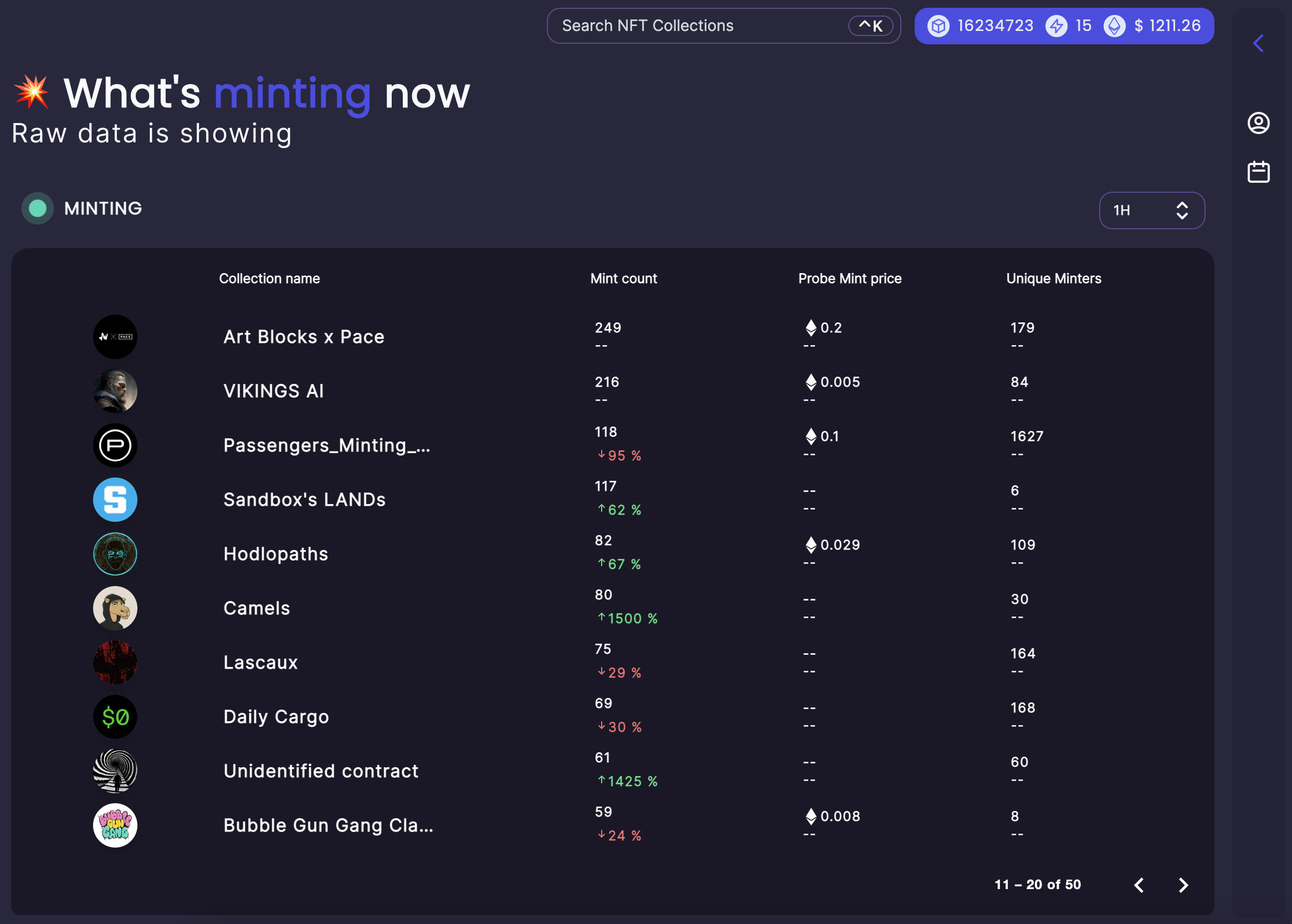This screenshot has height=924, width=1292.
Task: Click the gas price lightning icon
Action: pyautogui.click(x=1057, y=25)
